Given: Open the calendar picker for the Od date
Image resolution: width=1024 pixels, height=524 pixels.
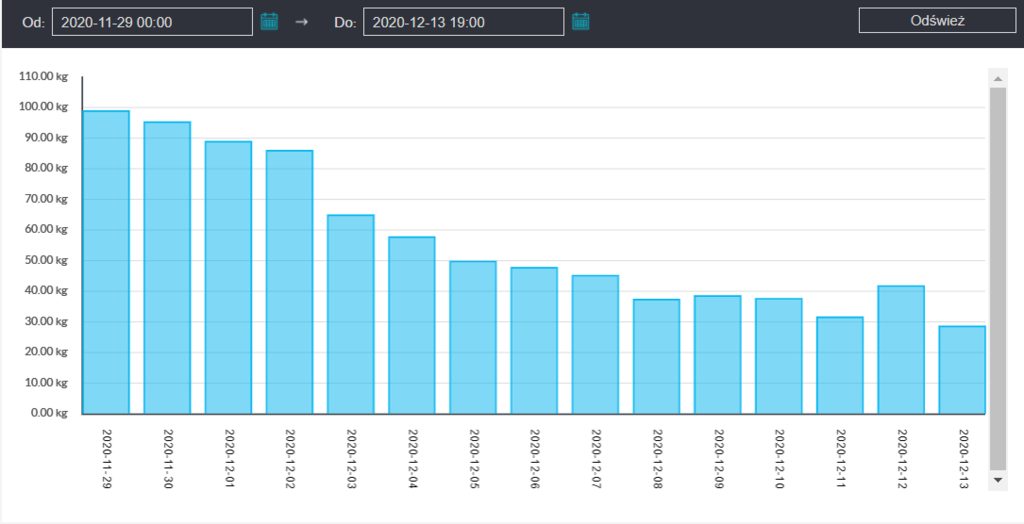Looking at the screenshot, I should [x=269, y=21].
